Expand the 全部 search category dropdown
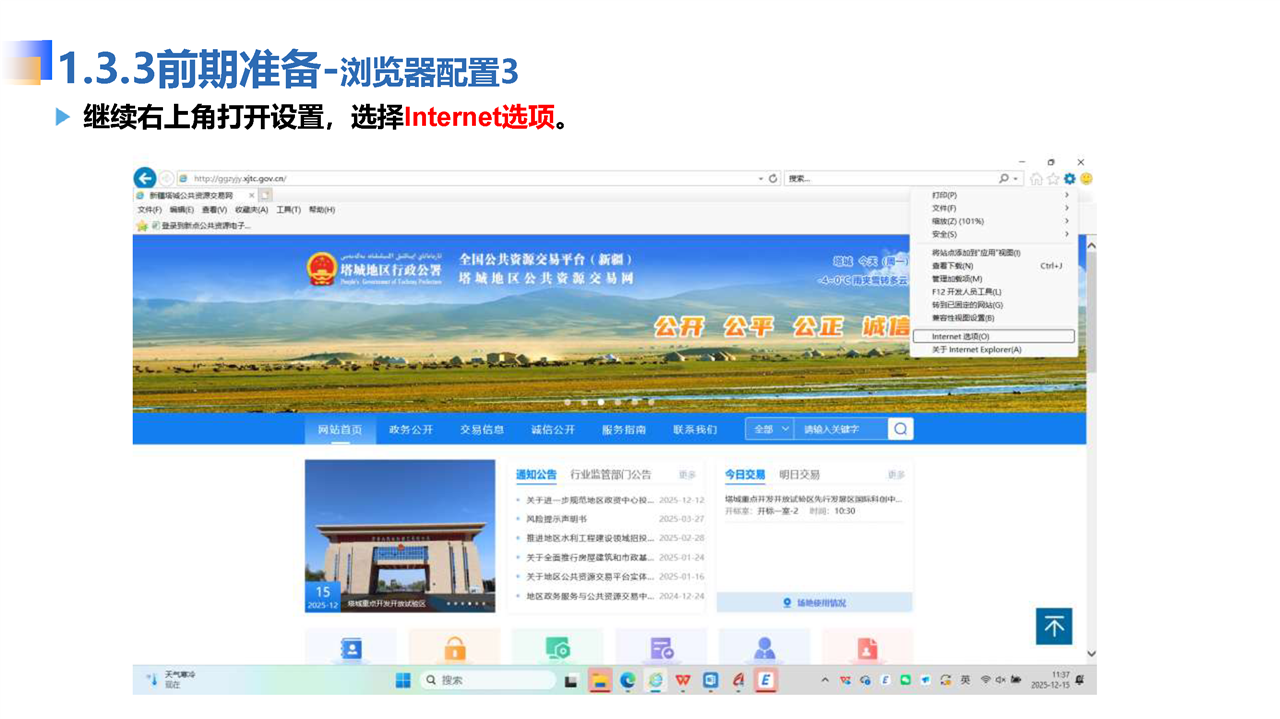This screenshot has width=1280, height=719. coord(771,429)
